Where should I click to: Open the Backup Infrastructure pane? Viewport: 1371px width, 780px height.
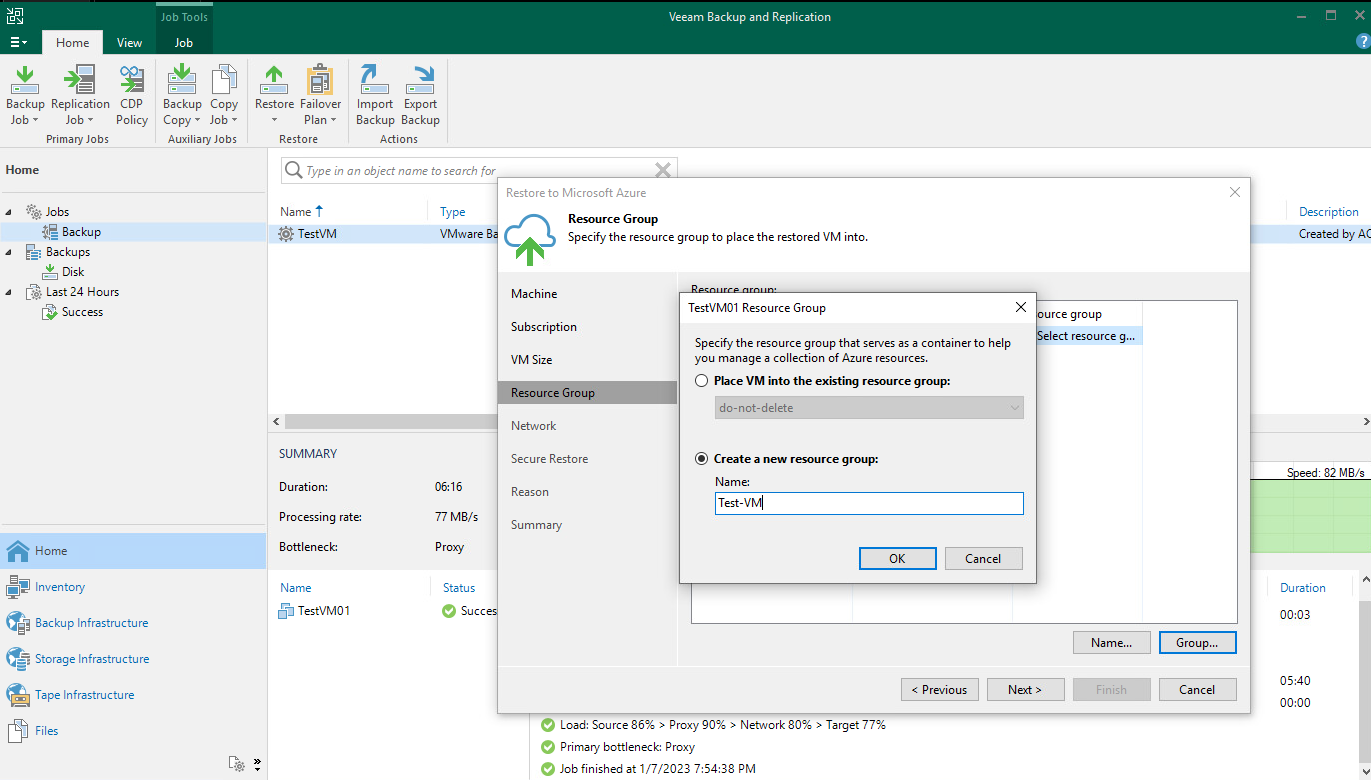pos(133,623)
